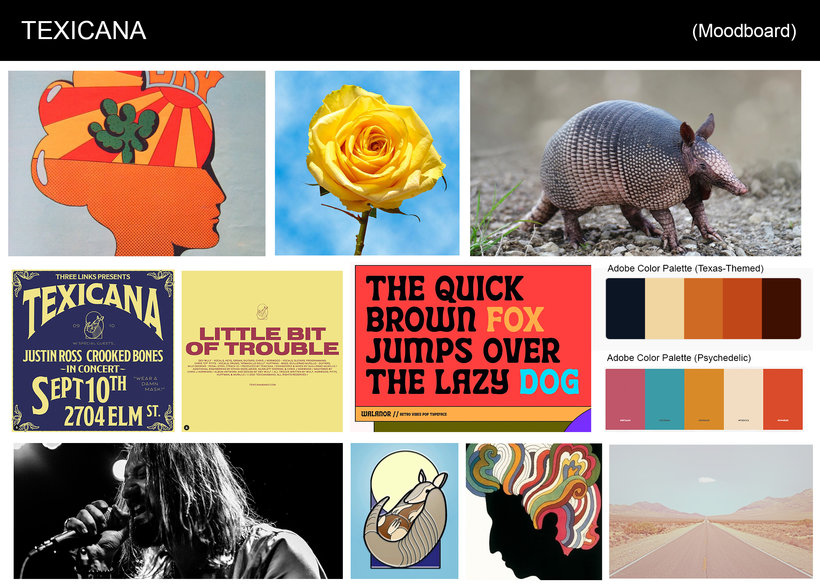Pick the dark navy Texas swatch

[x=625, y=308]
